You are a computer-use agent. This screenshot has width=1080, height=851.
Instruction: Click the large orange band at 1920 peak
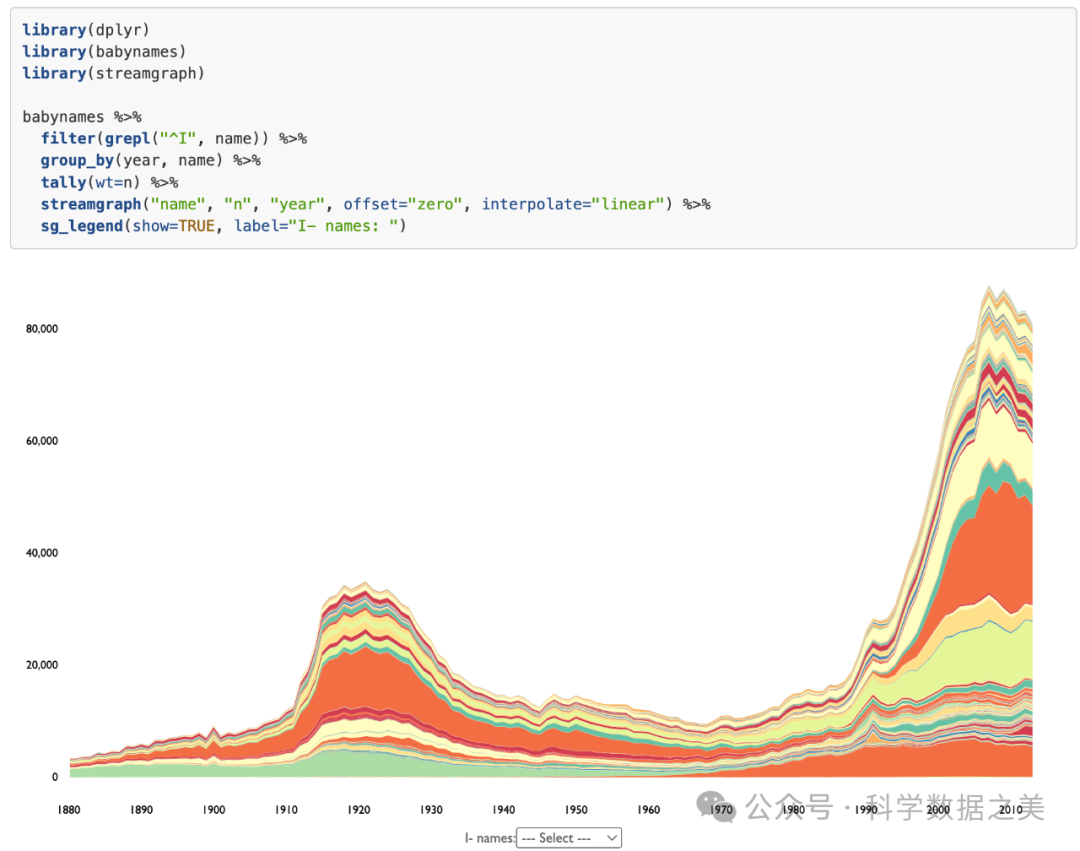pos(360,678)
